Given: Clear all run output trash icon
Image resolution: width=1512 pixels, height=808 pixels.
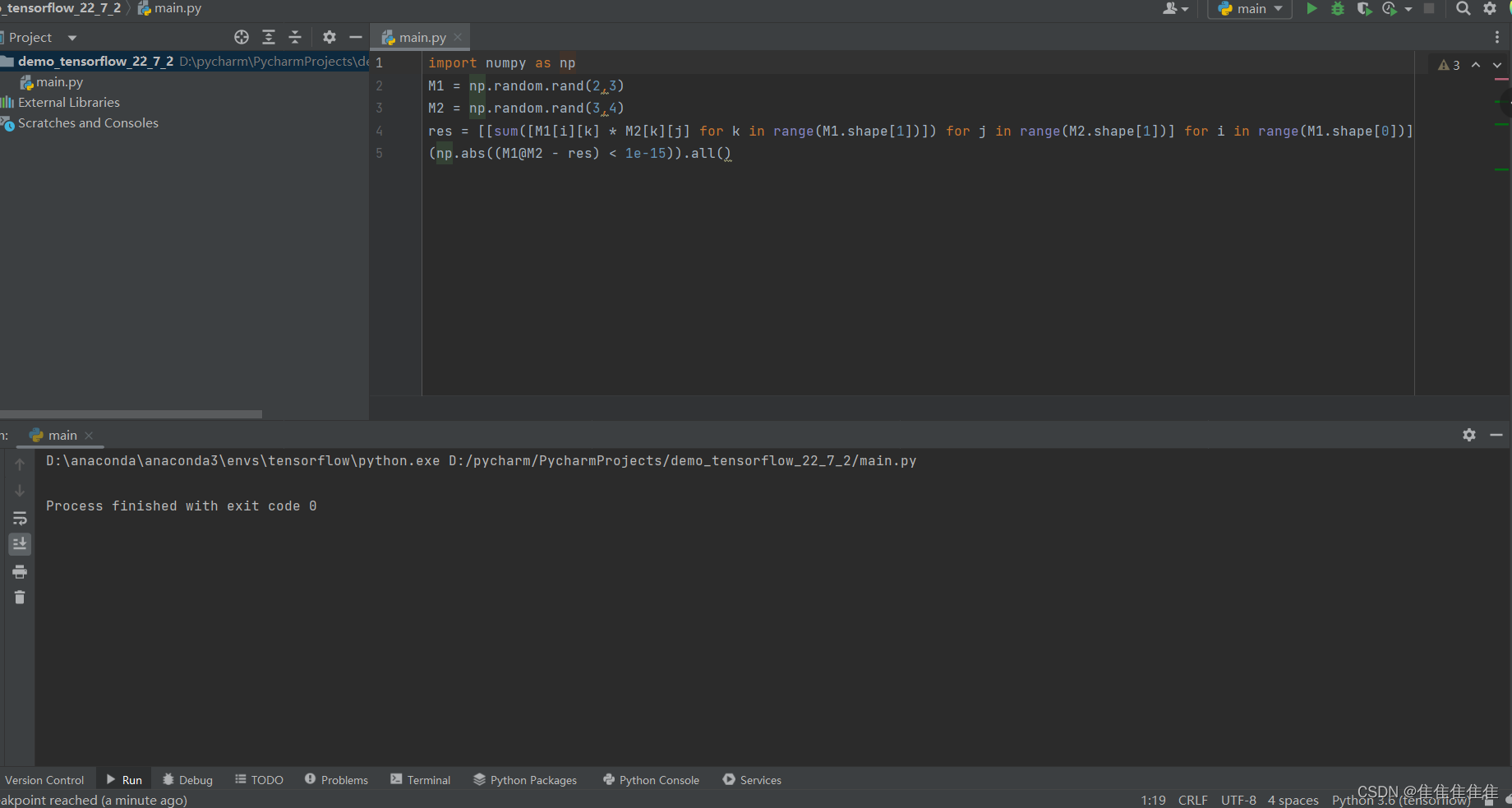Looking at the screenshot, I should (x=20, y=598).
